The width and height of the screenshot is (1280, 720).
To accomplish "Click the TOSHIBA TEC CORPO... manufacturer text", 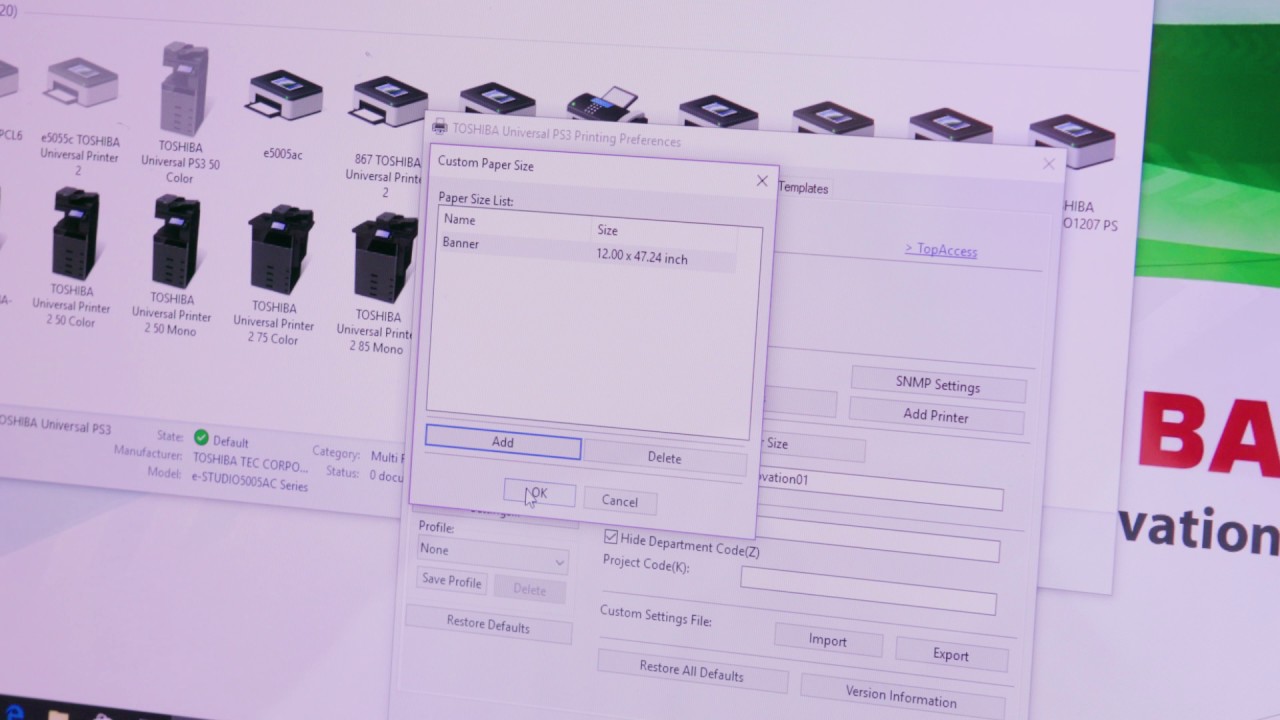I will tap(250, 462).
